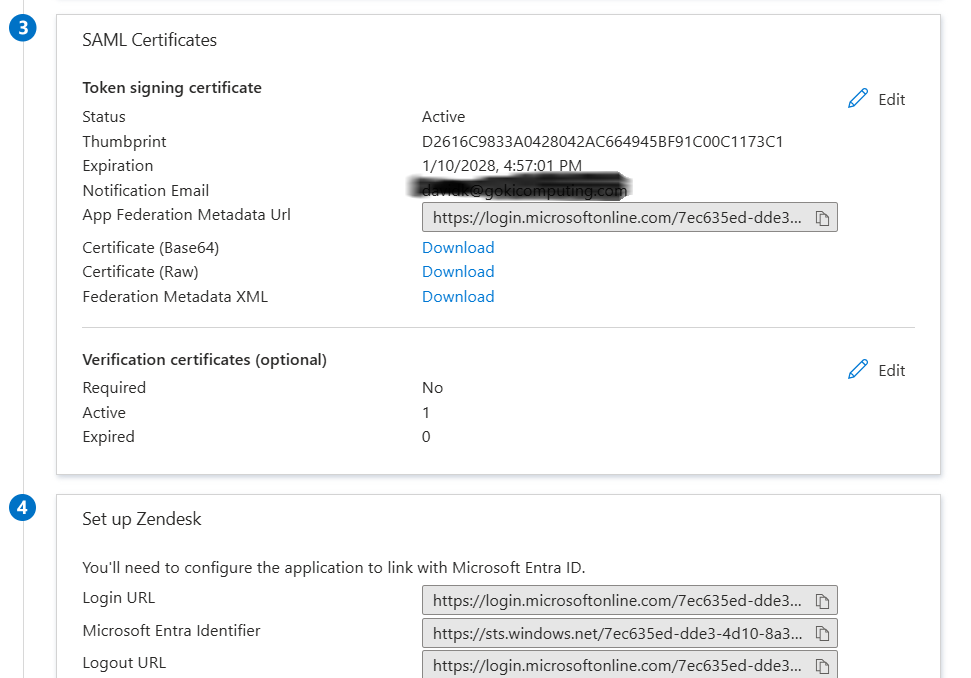Viewport: 971px width, 678px height.
Task: Click the configure application instruction text
Action: coord(334,568)
